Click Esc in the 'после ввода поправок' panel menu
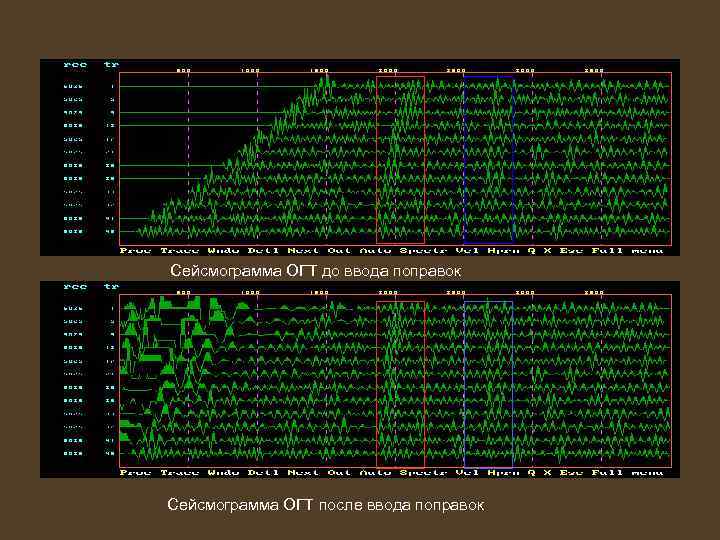Screen dimensions: 720x540 click(571, 472)
